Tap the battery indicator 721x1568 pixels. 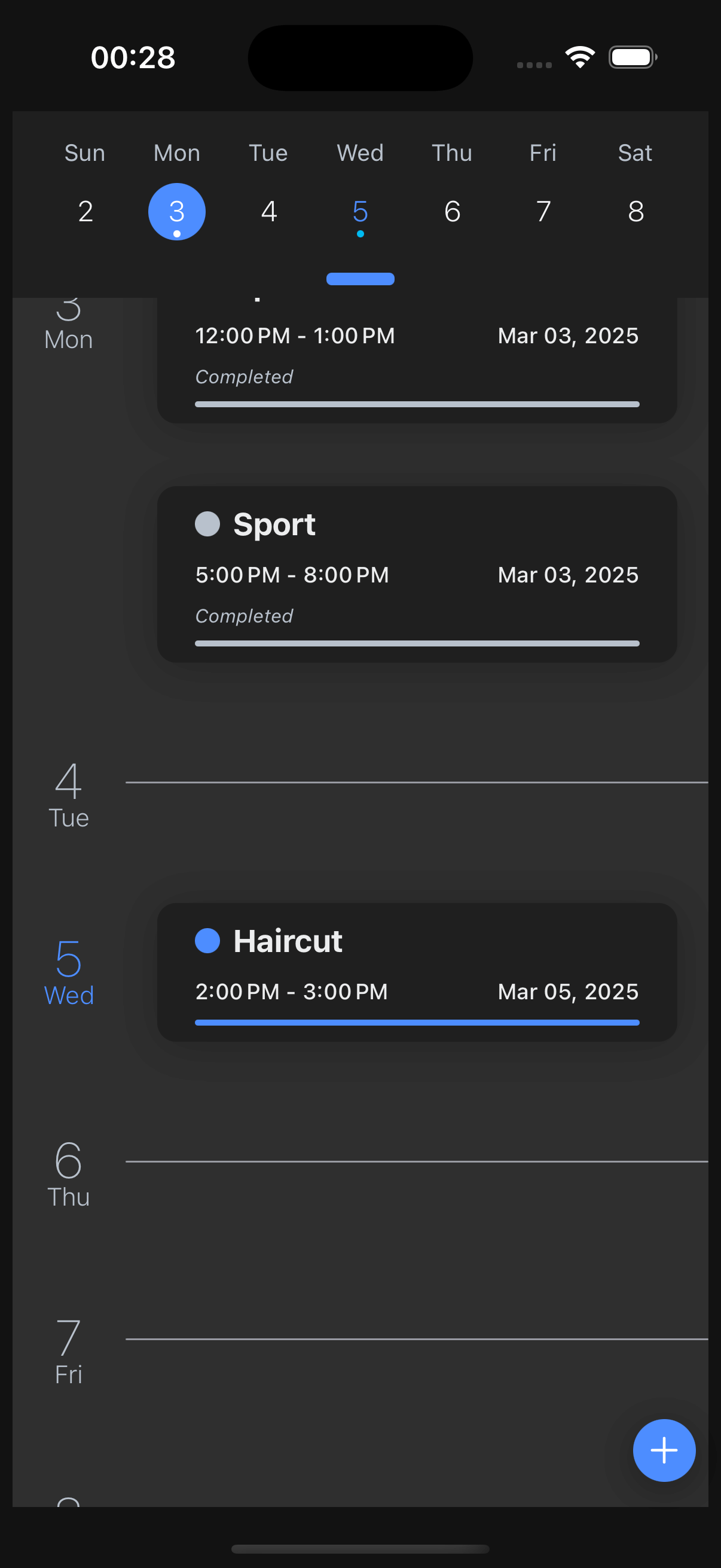(630, 57)
